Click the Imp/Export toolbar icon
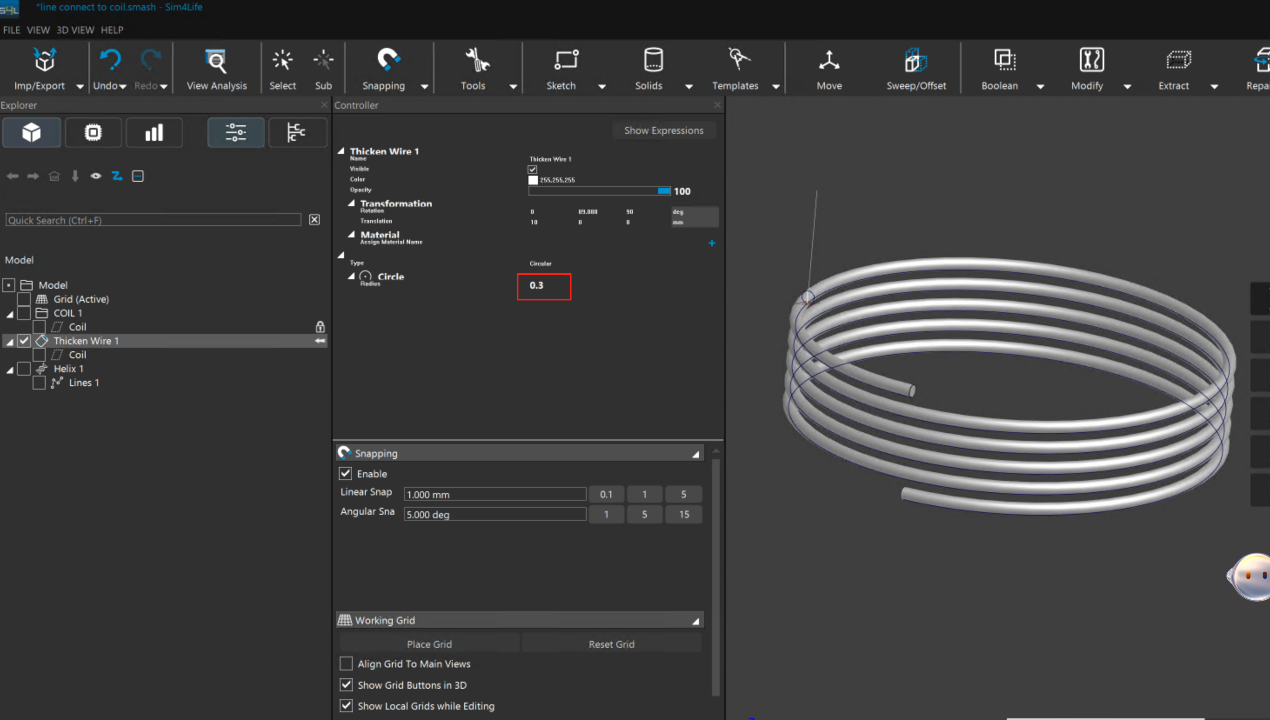The width and height of the screenshot is (1270, 720). click(x=44, y=61)
